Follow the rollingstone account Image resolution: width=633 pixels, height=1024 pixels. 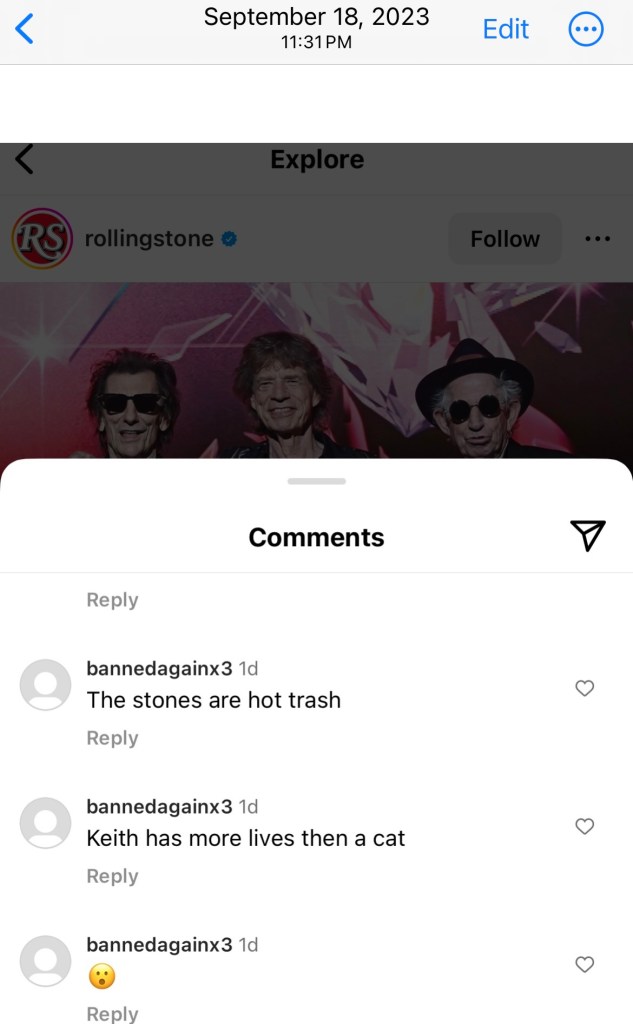(x=505, y=239)
